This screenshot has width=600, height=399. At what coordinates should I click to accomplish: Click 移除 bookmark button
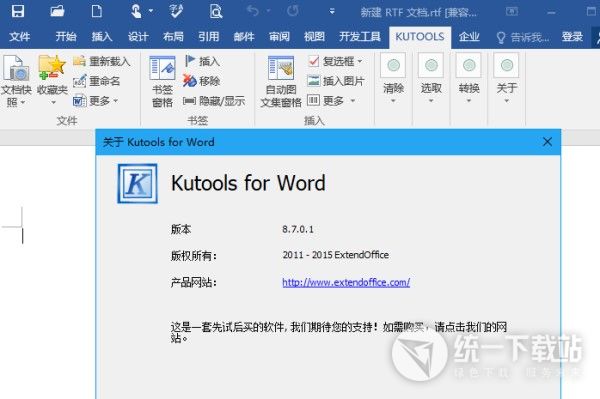click(202, 81)
